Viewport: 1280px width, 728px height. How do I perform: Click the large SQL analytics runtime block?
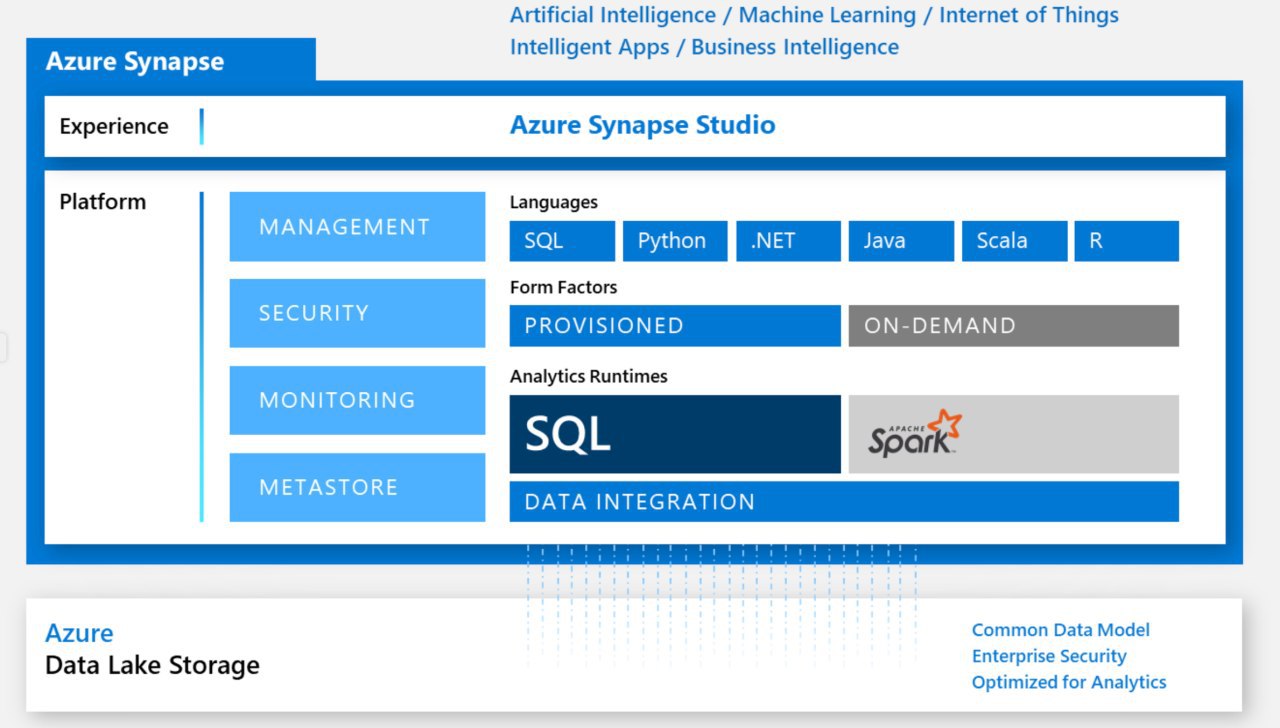675,434
